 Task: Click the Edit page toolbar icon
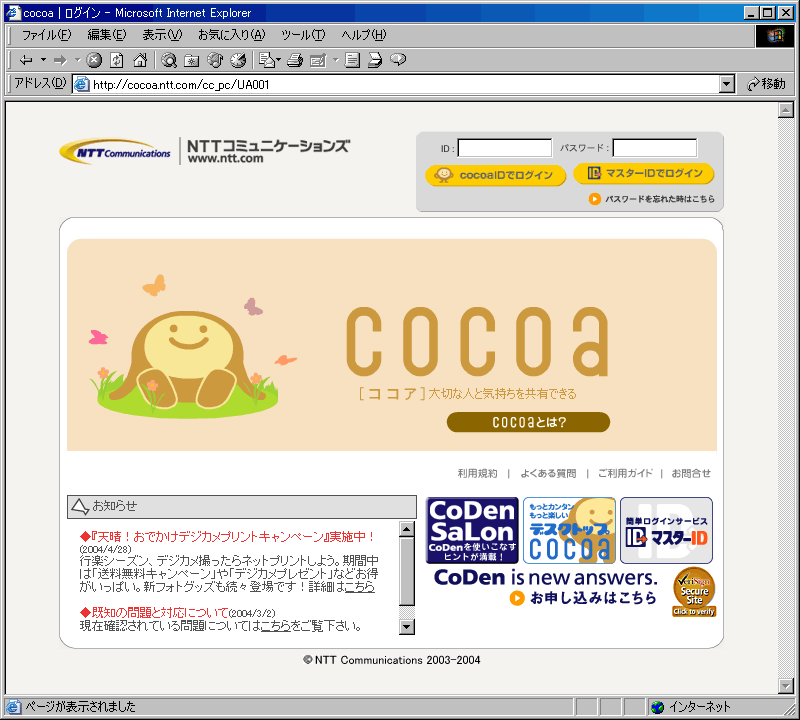(318, 60)
